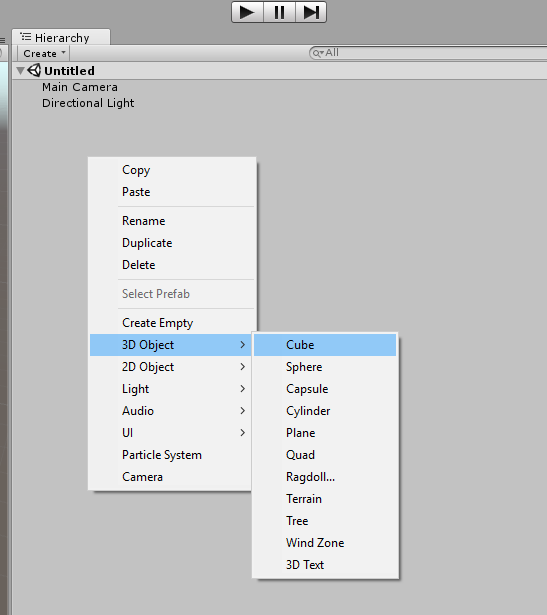Click the Hierarchy search field
The image size is (547, 615).
click(427, 53)
